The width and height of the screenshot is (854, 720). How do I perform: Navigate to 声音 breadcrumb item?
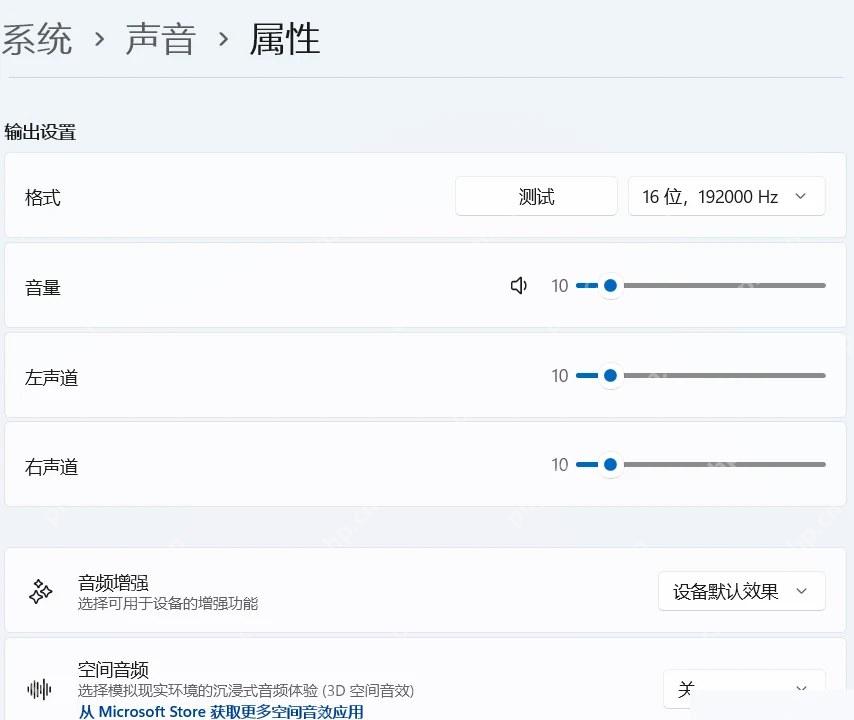click(160, 39)
